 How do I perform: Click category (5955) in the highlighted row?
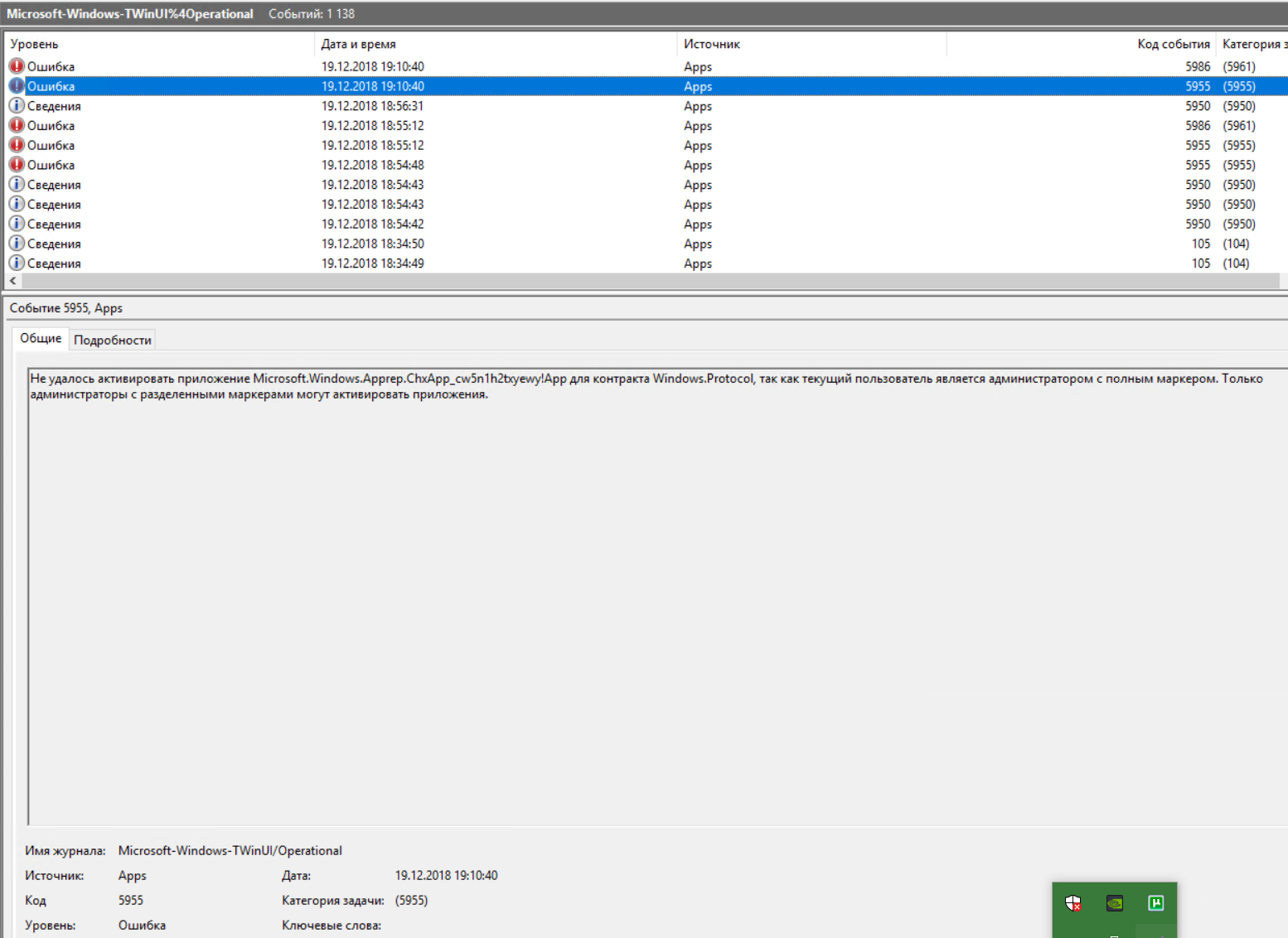1239,86
